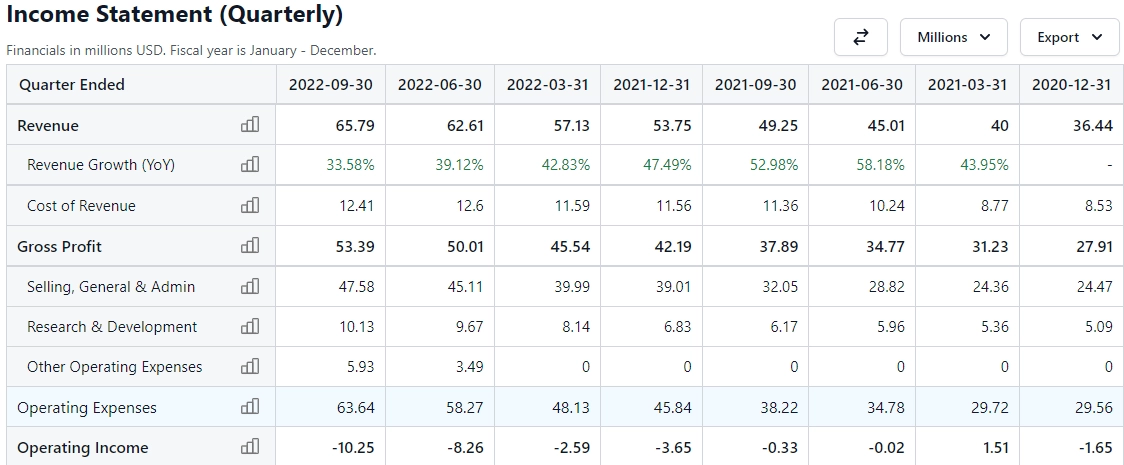
Task: Click the 2021-12-31 column header
Action: click(652, 85)
